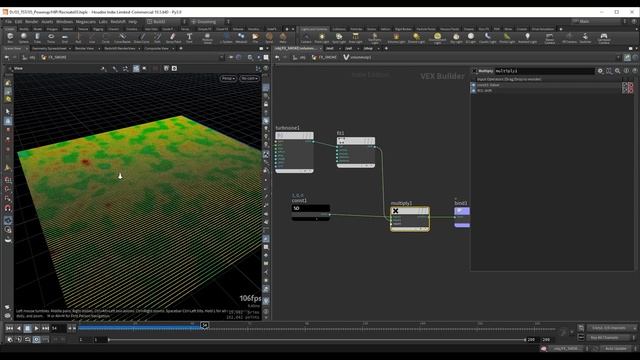
Task: Select the Font shelf tool
Action: tap(189, 38)
